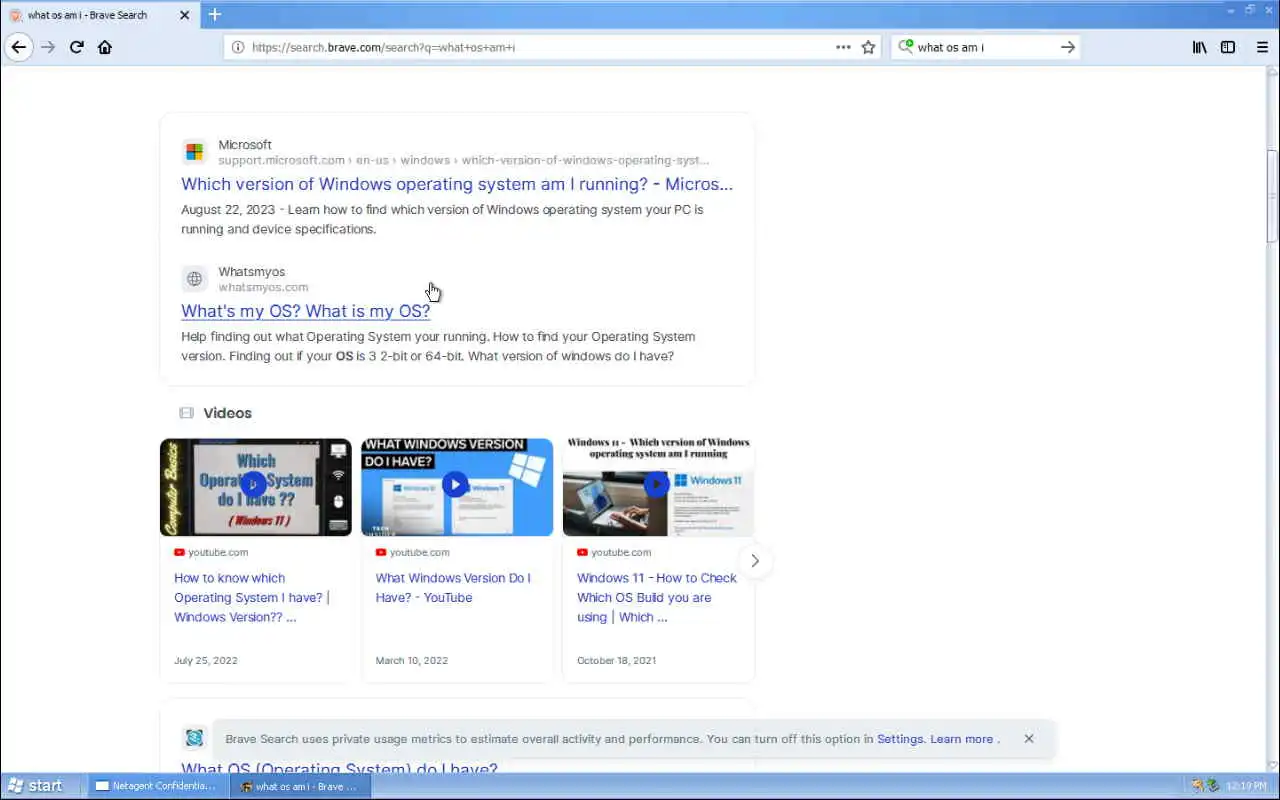Play the Windows 11 OS Build video

(x=656, y=485)
